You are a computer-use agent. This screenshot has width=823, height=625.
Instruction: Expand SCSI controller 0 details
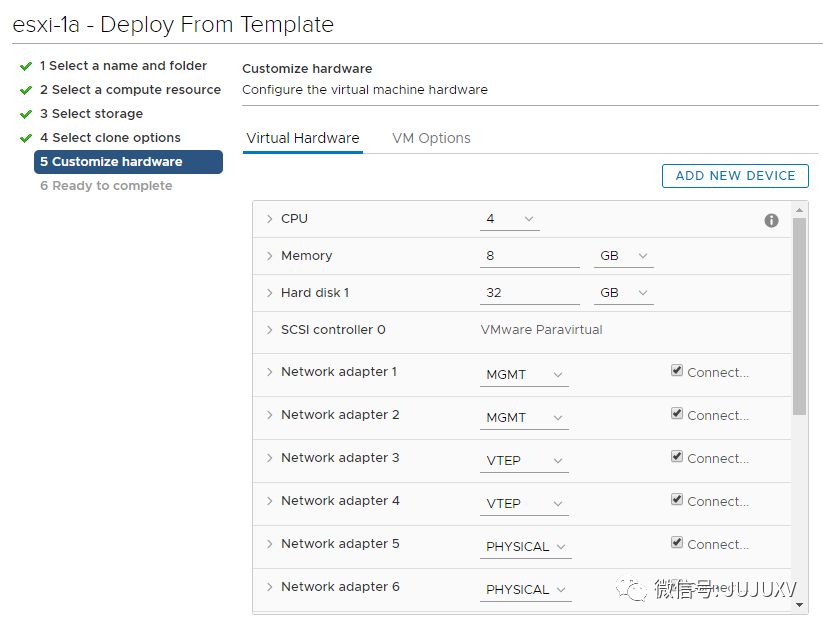point(270,330)
